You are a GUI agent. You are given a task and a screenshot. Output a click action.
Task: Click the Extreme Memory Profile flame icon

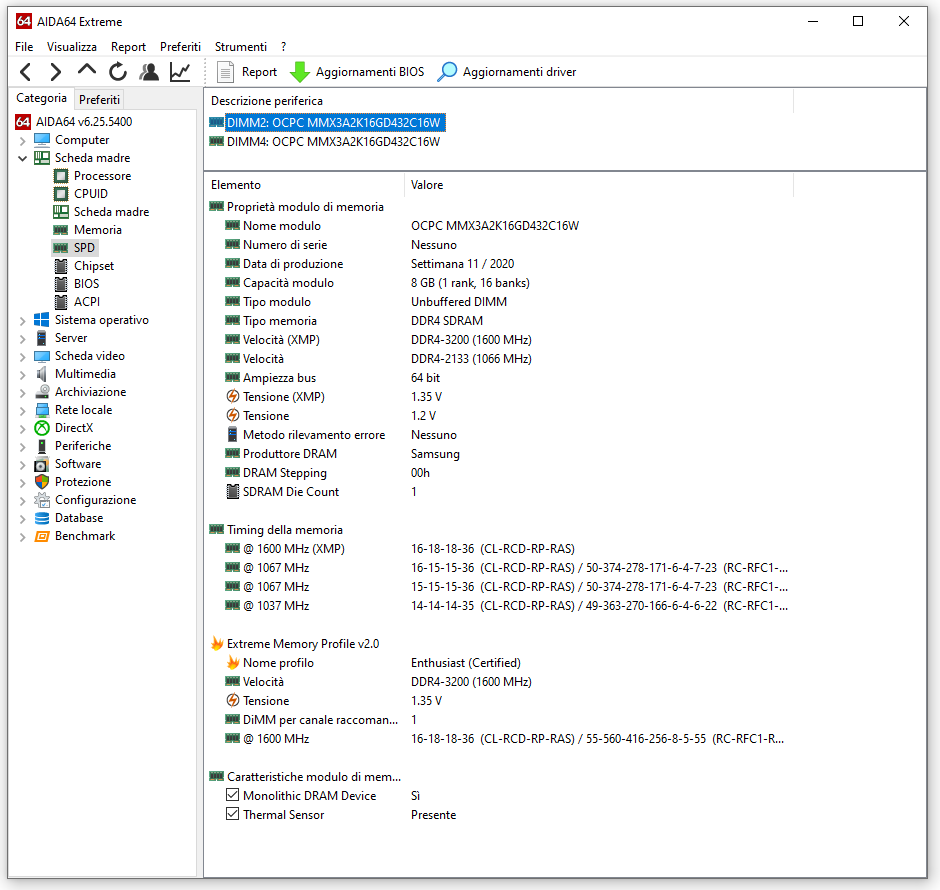(217, 644)
